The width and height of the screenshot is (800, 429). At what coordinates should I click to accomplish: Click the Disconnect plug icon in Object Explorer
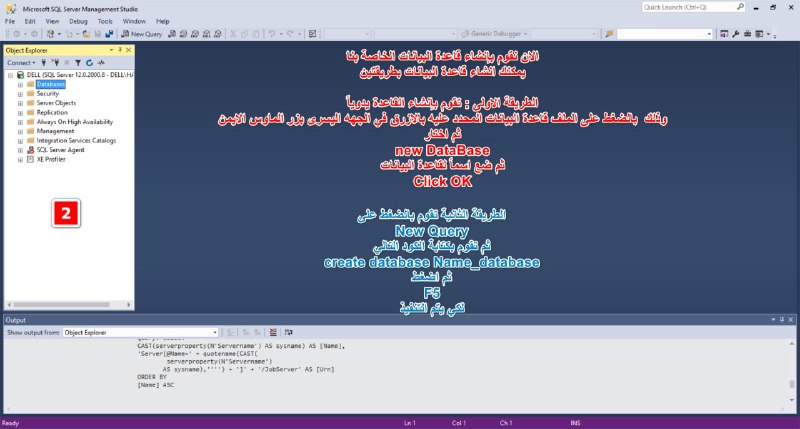55,63
